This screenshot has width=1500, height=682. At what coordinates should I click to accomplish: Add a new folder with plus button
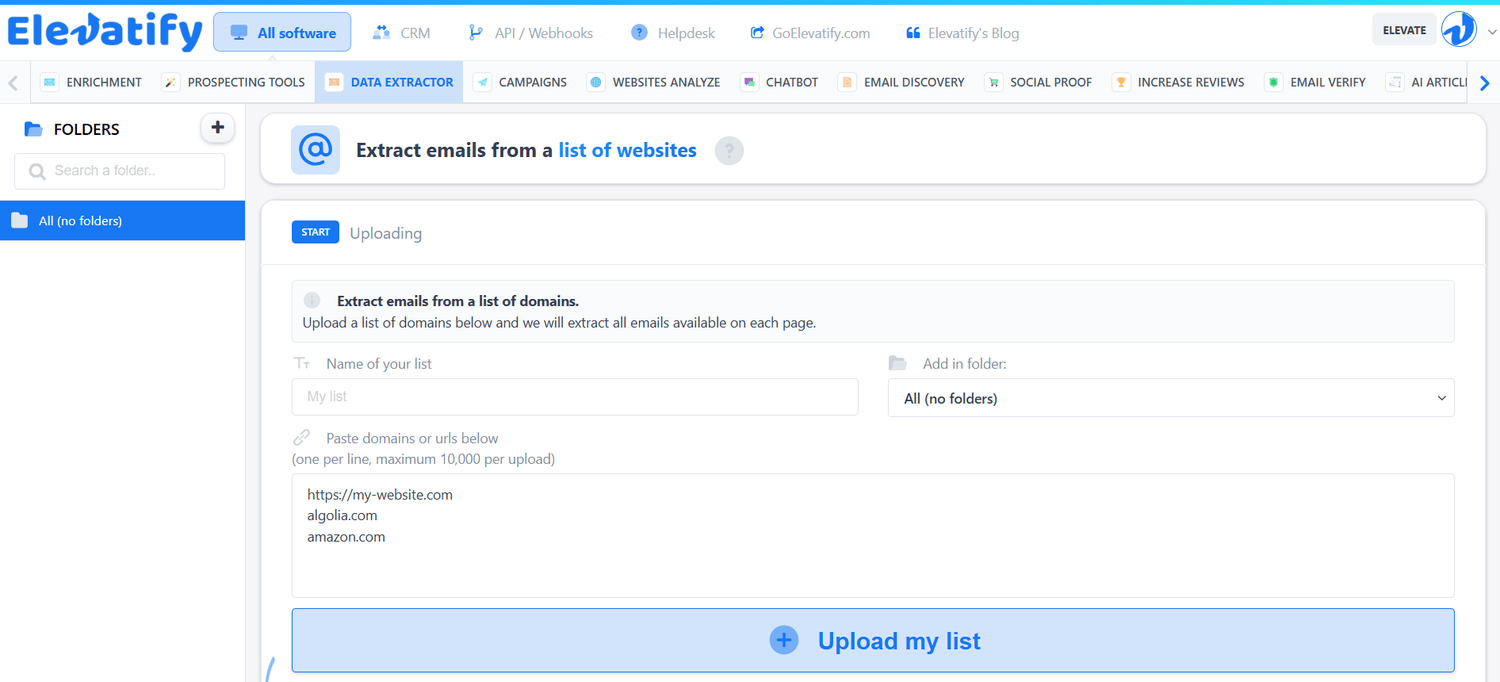coord(218,128)
